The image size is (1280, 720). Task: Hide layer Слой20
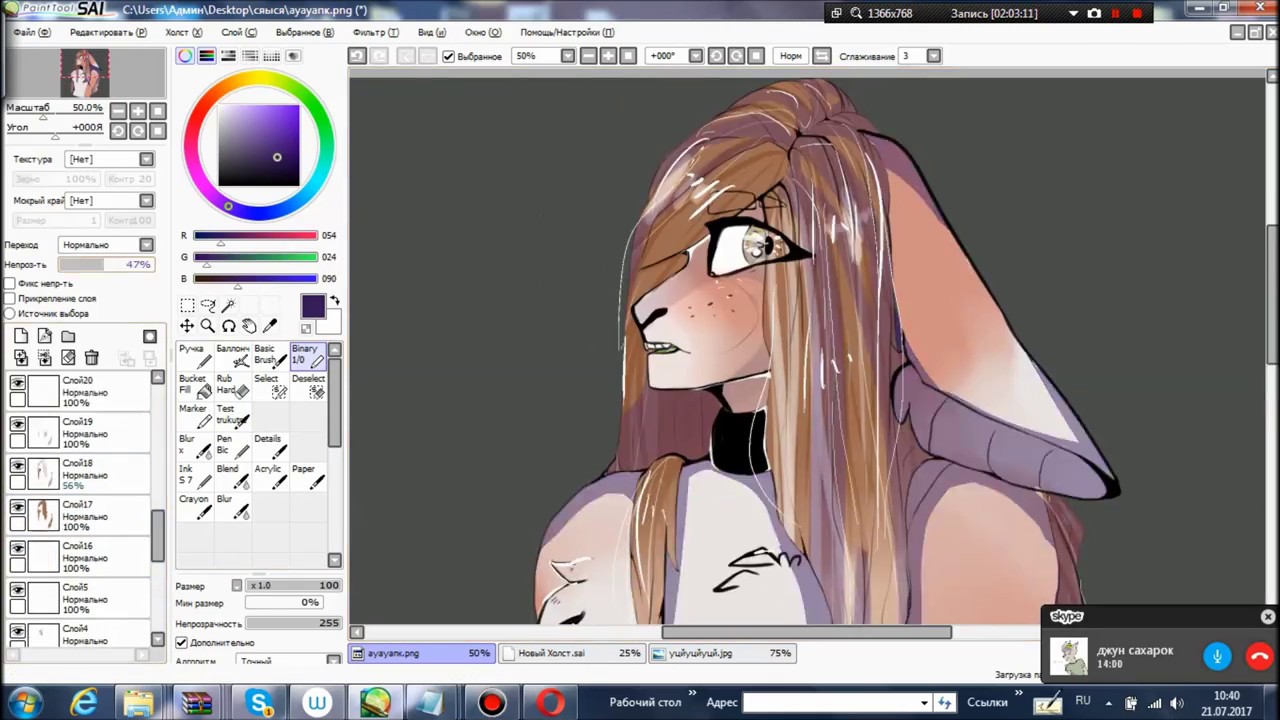18,383
